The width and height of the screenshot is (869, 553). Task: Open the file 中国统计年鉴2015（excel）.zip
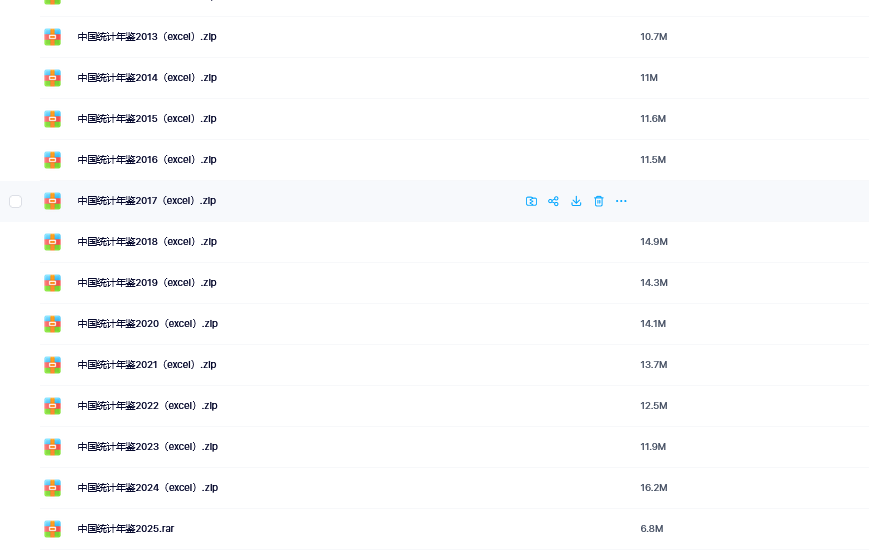coord(147,119)
